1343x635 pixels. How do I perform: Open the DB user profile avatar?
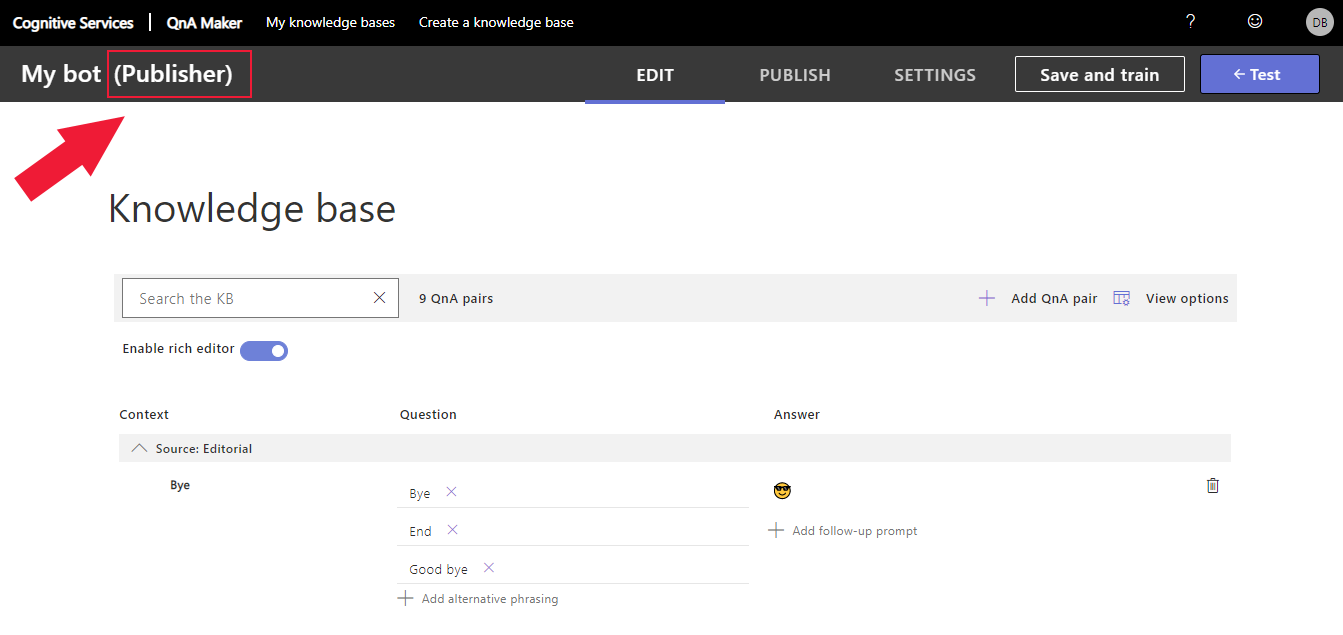point(1320,22)
